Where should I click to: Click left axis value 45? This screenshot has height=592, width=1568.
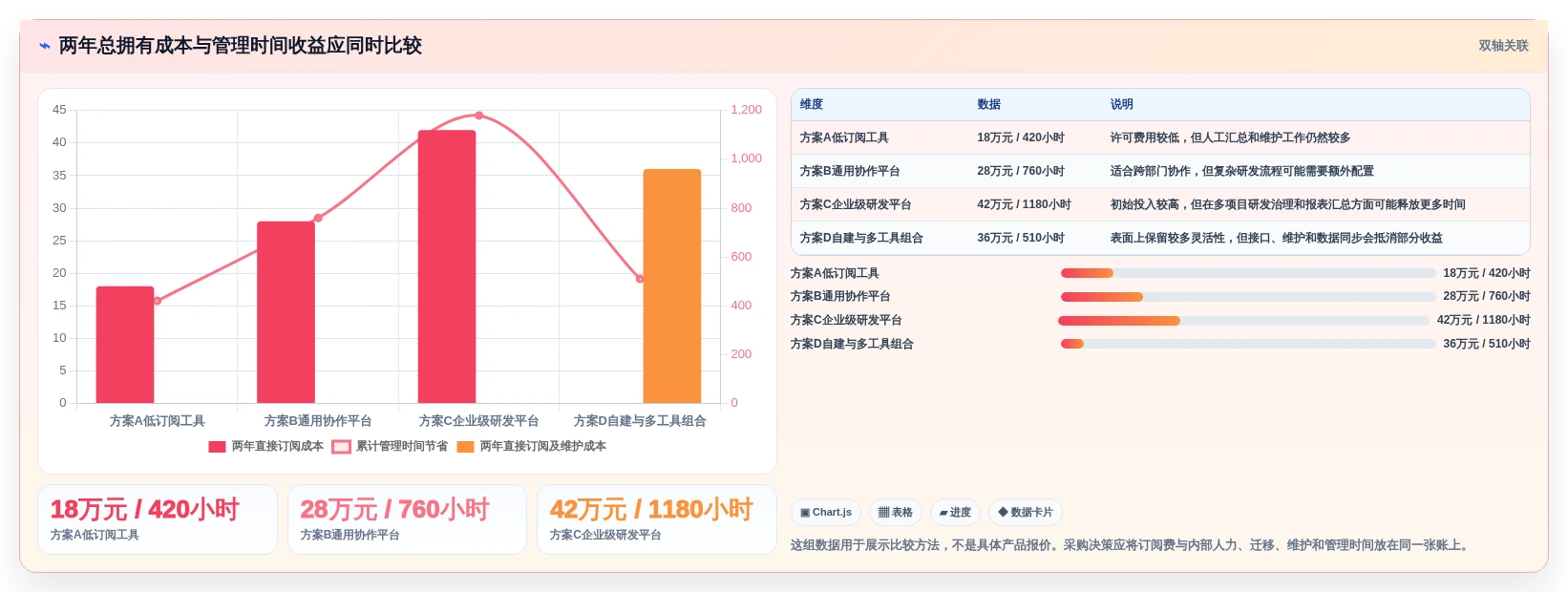pyautogui.click(x=59, y=110)
